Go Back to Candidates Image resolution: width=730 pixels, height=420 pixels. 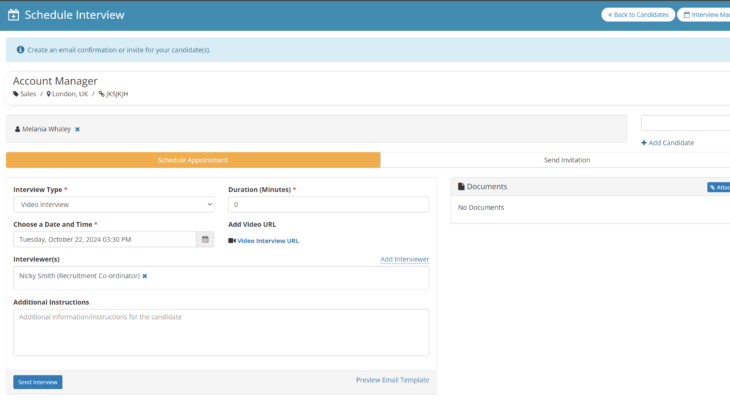pyautogui.click(x=637, y=15)
